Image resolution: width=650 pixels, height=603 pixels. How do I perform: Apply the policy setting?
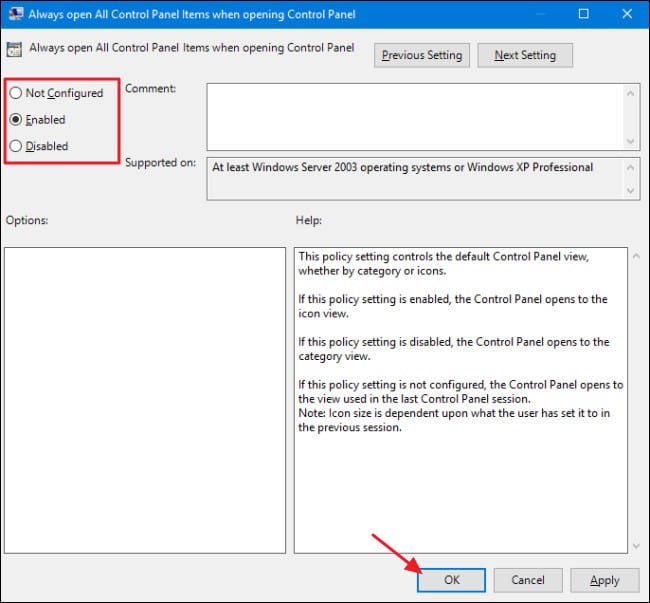pyautogui.click(x=604, y=580)
